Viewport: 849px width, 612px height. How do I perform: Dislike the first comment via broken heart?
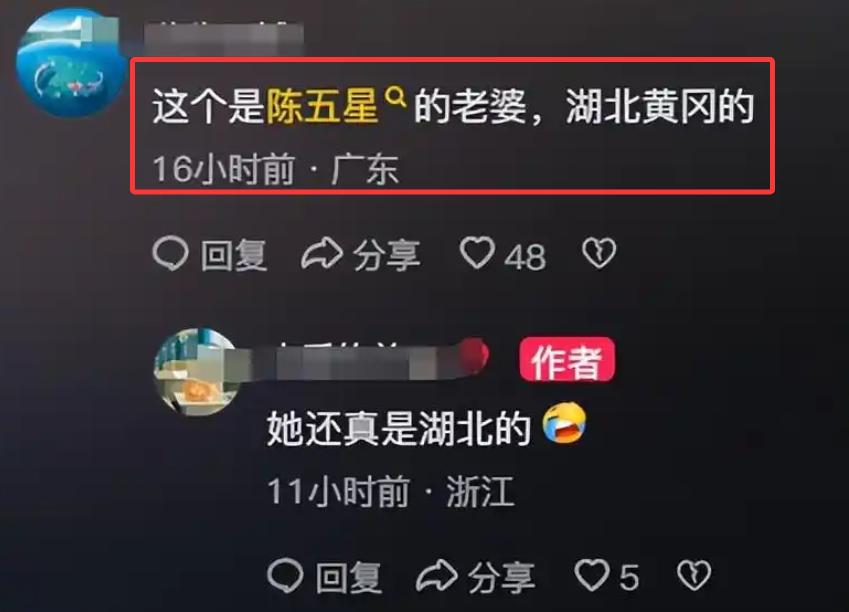pyautogui.click(x=599, y=253)
